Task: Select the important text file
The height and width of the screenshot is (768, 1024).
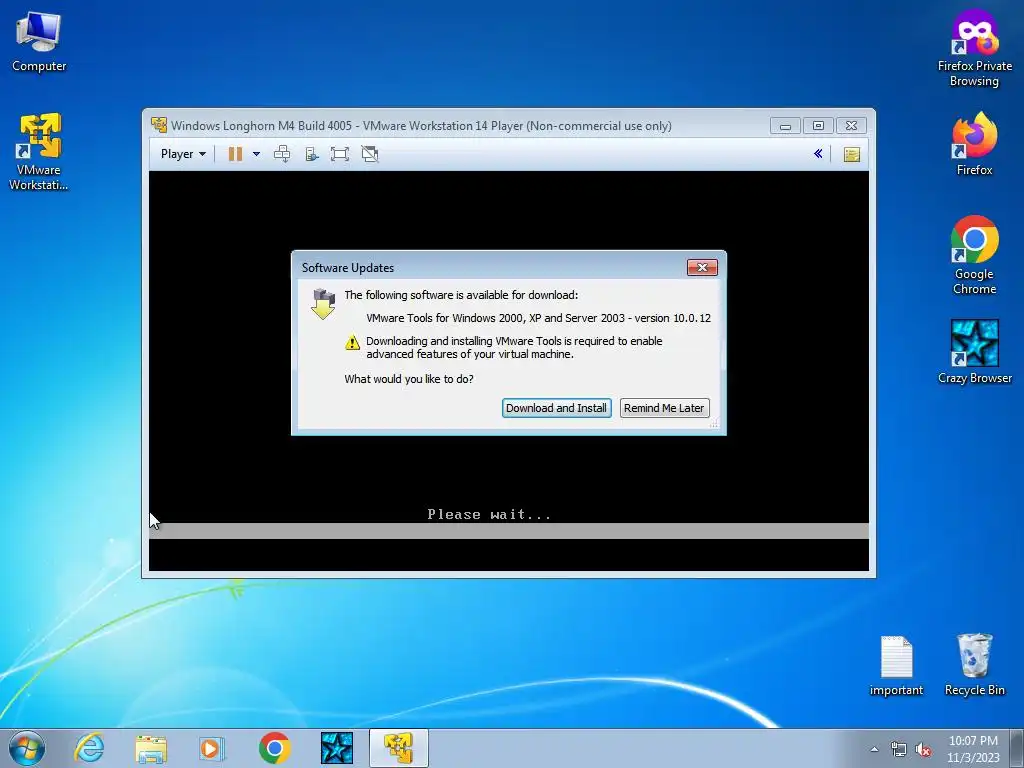Action: click(896, 666)
